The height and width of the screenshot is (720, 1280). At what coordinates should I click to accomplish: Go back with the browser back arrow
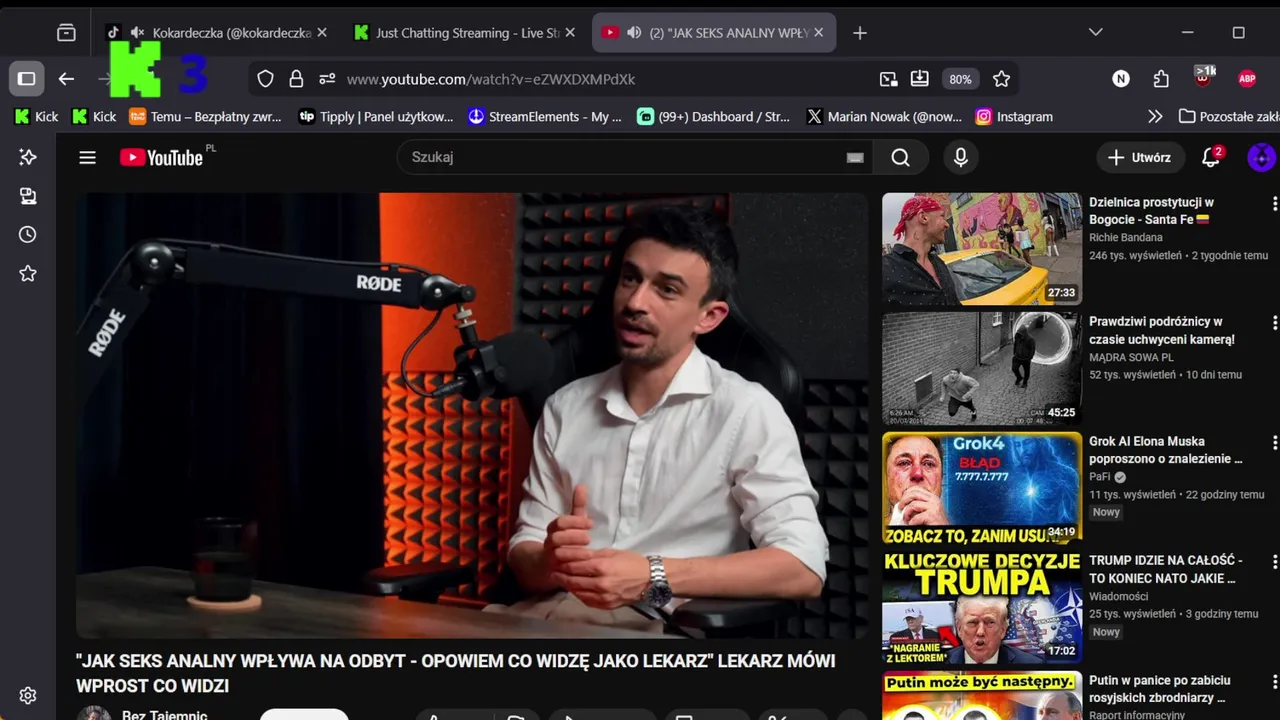66,79
